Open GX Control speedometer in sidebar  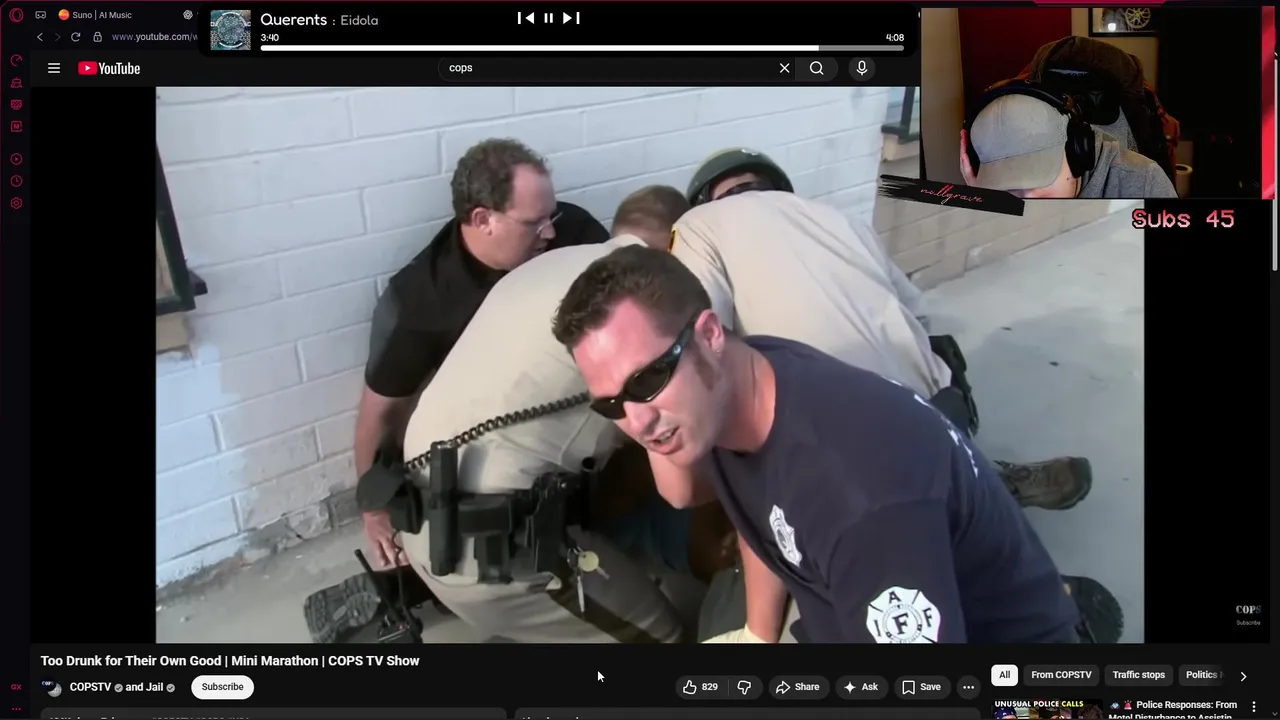pyautogui.click(x=16, y=60)
